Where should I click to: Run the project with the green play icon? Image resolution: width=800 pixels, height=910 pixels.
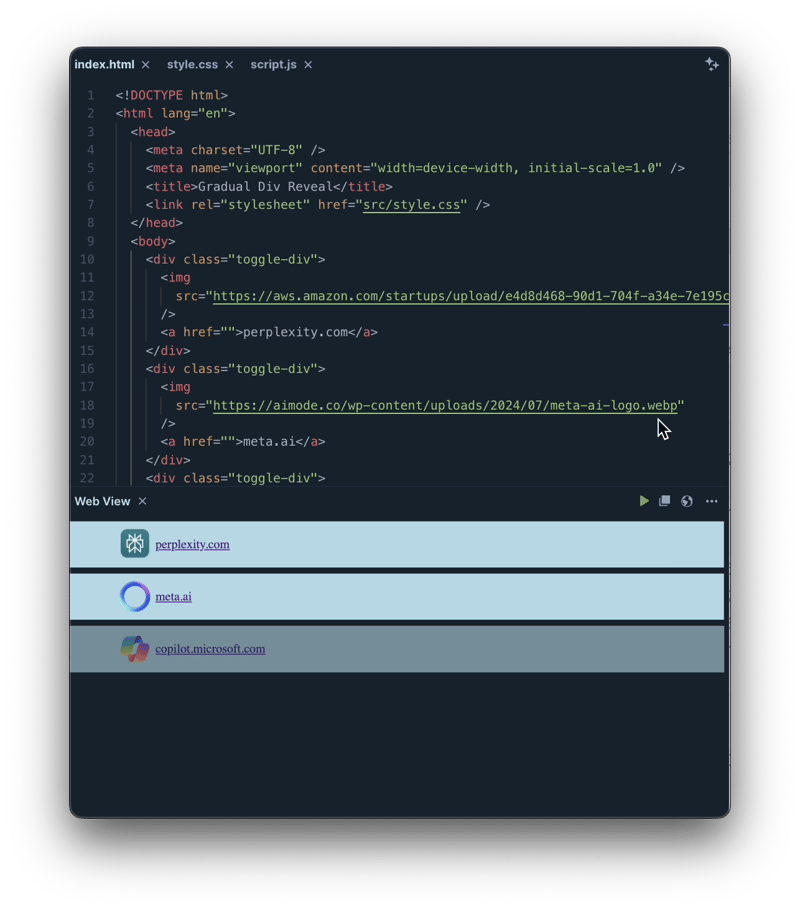[644, 501]
